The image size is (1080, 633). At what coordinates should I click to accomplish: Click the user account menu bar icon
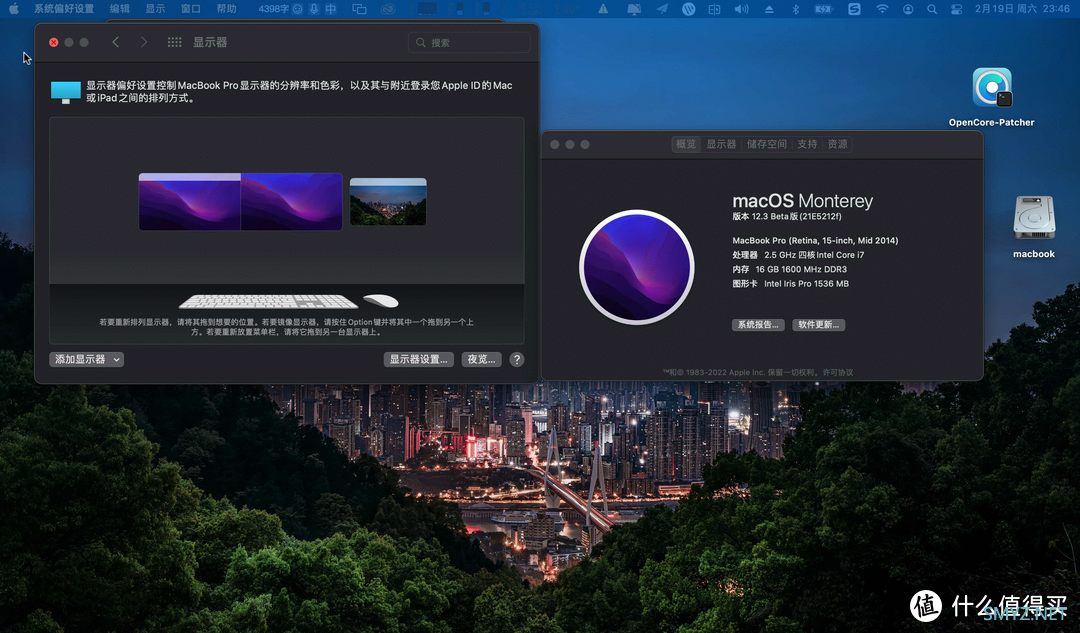[x=908, y=9]
